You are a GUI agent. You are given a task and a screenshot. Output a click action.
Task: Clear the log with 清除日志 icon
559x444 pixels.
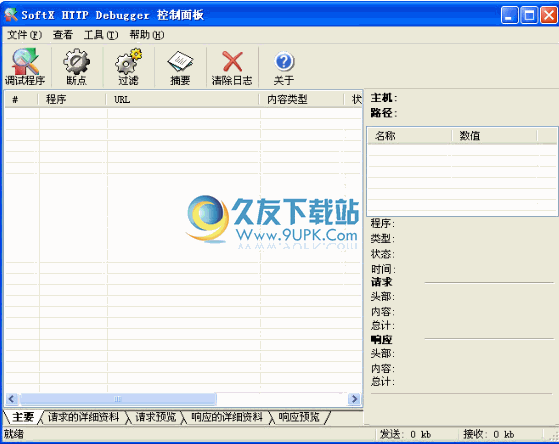(232, 67)
